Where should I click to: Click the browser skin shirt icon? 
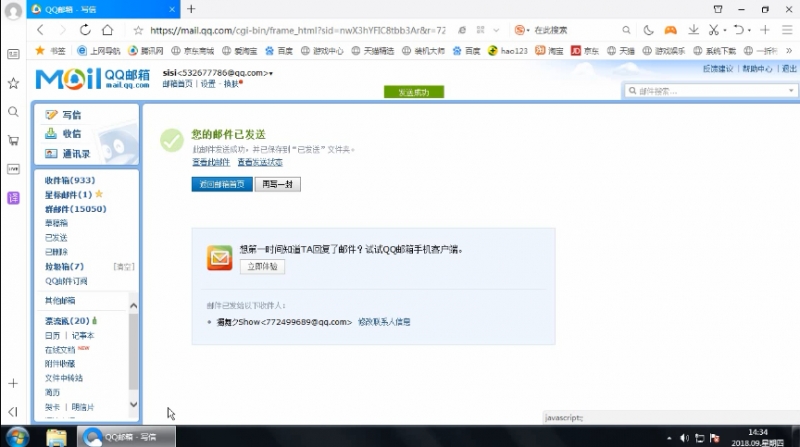point(718,9)
